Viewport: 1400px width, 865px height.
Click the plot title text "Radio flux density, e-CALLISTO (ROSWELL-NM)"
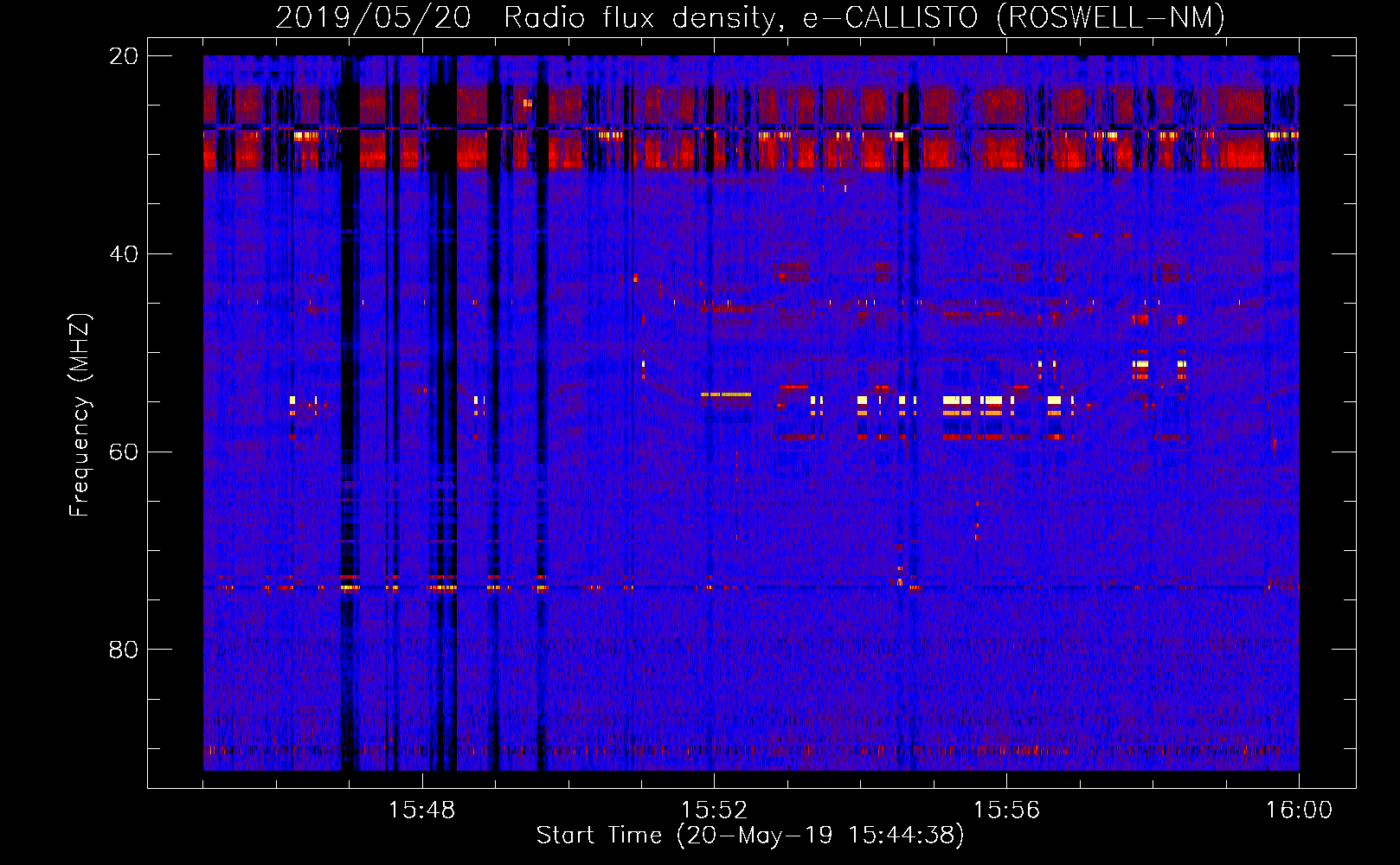(x=864, y=17)
